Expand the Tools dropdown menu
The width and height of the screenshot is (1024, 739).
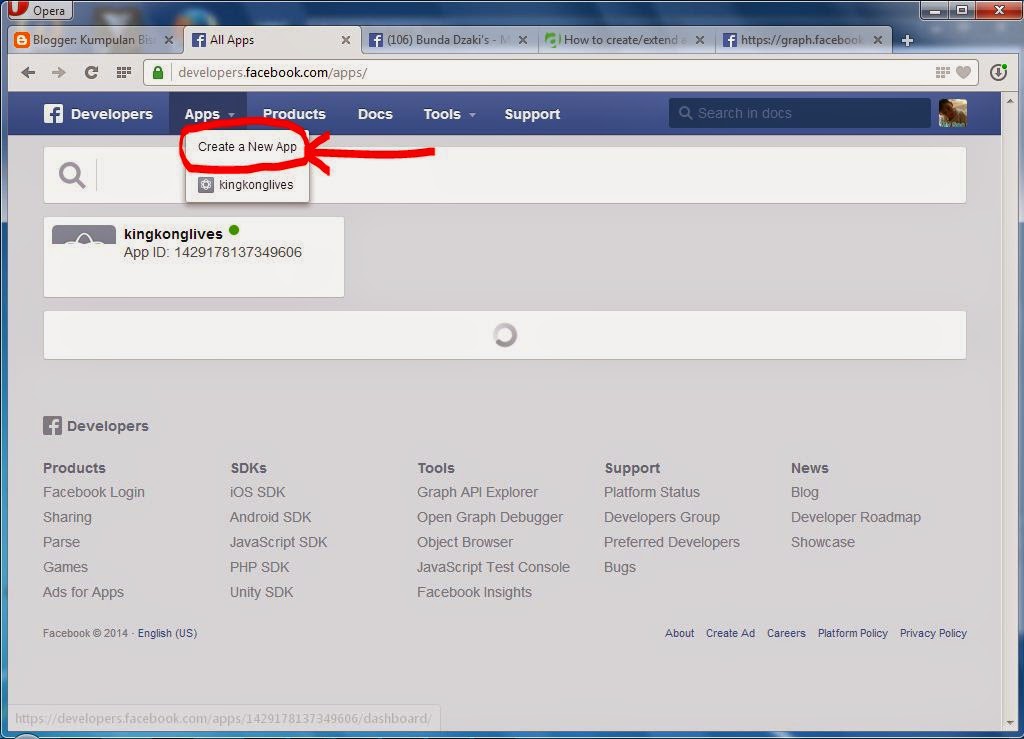coord(449,114)
